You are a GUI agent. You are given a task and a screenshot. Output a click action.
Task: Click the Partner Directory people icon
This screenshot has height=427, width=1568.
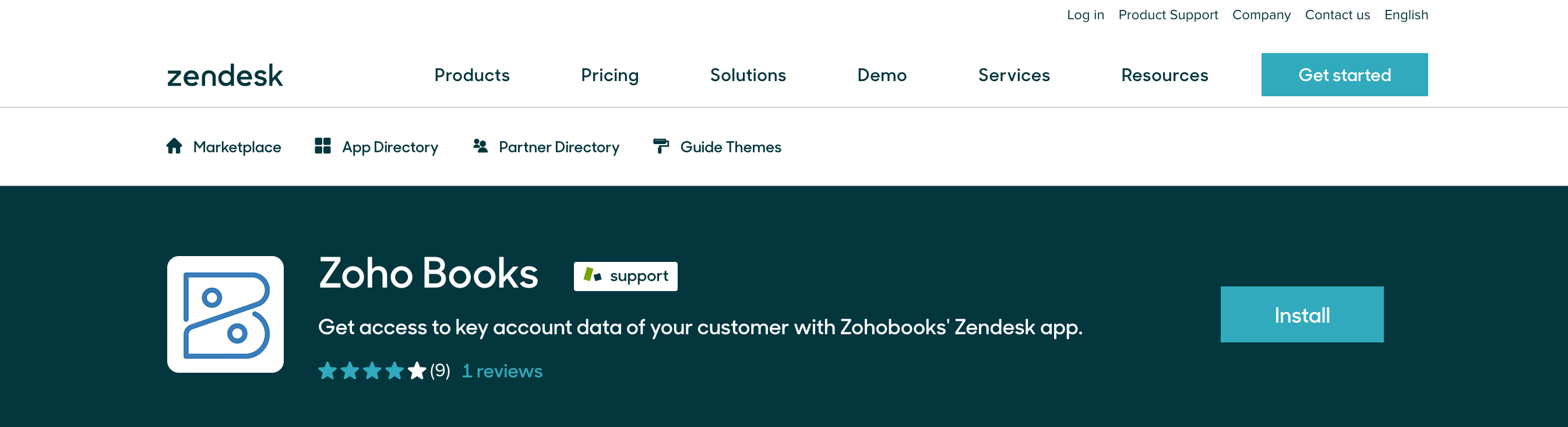(x=480, y=146)
